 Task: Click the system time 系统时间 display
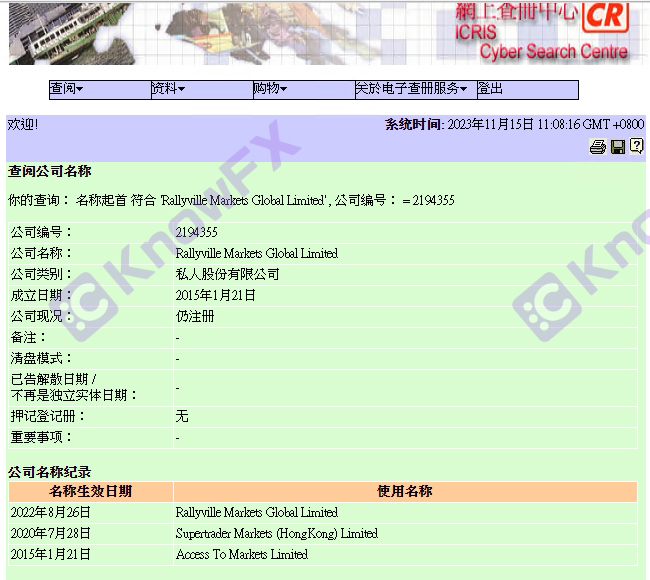tap(514, 124)
